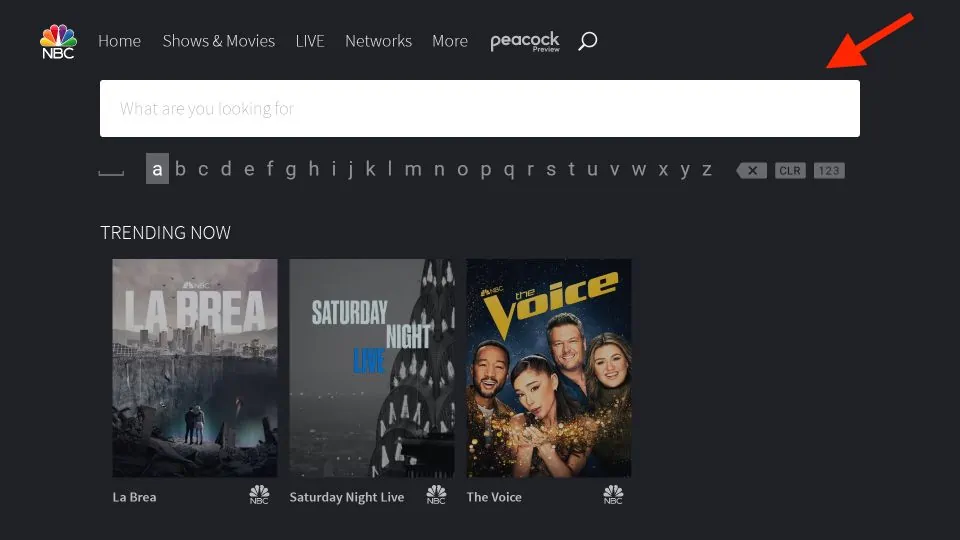Screen dimensions: 960x540
Task: Focus the 'What are you looking for' search box
Action: [480, 108]
